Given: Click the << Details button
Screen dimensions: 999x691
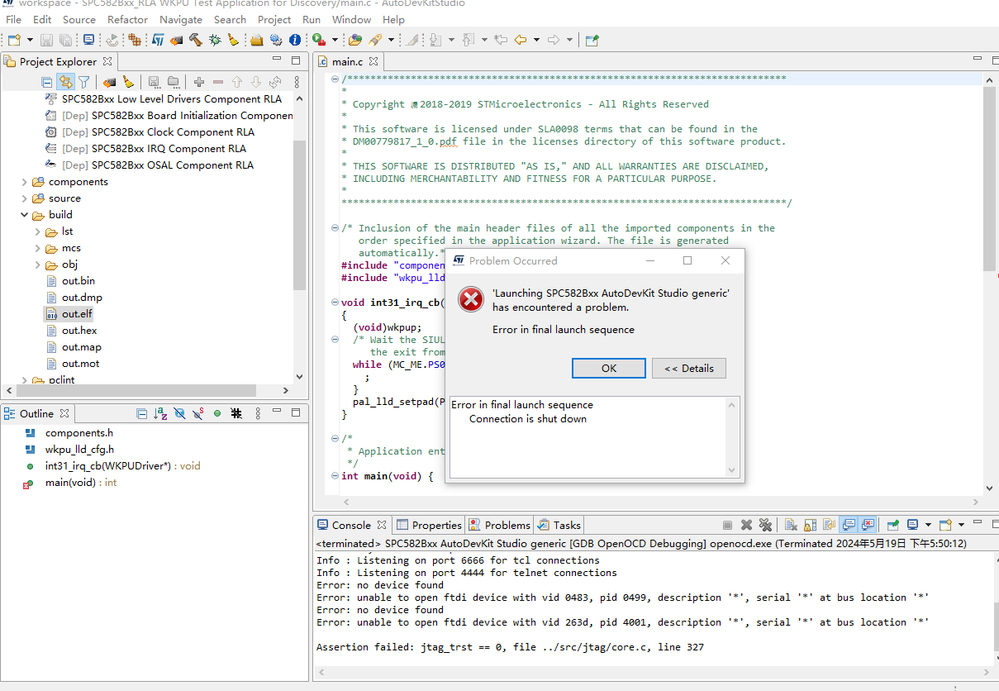Looking at the screenshot, I should pos(689,369).
